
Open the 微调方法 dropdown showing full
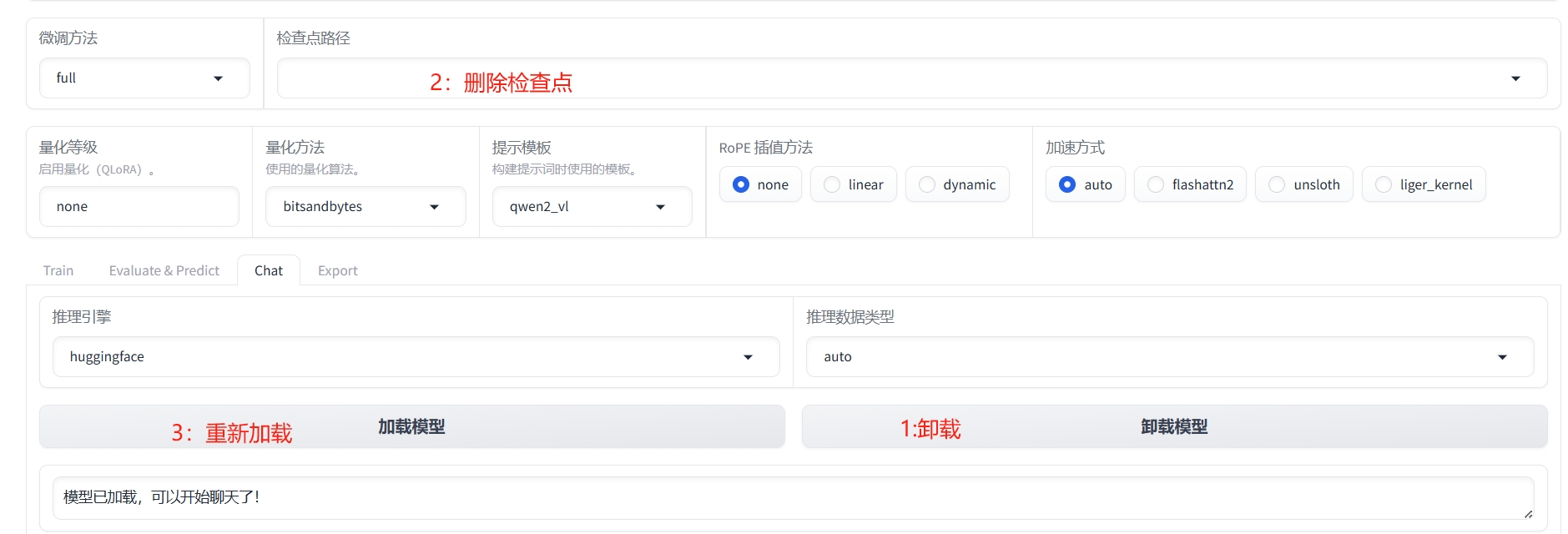[x=144, y=78]
